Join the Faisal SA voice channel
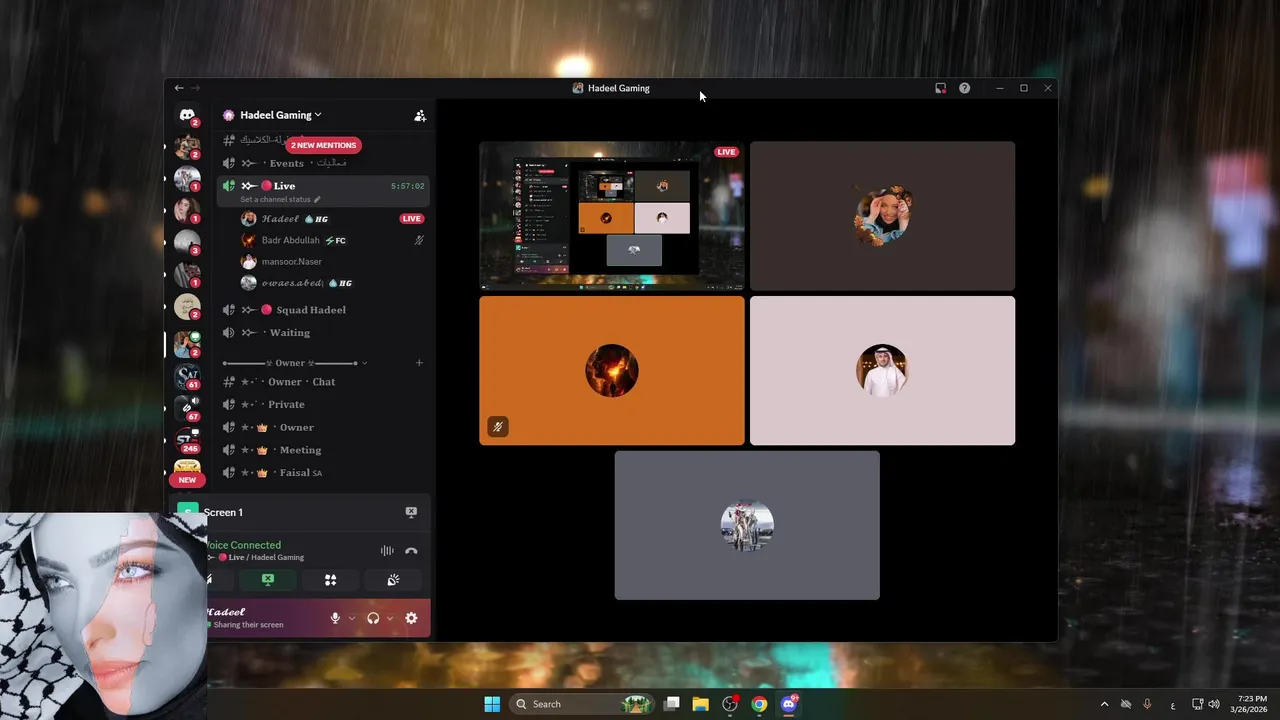This screenshot has width=1280, height=720. pos(324,473)
